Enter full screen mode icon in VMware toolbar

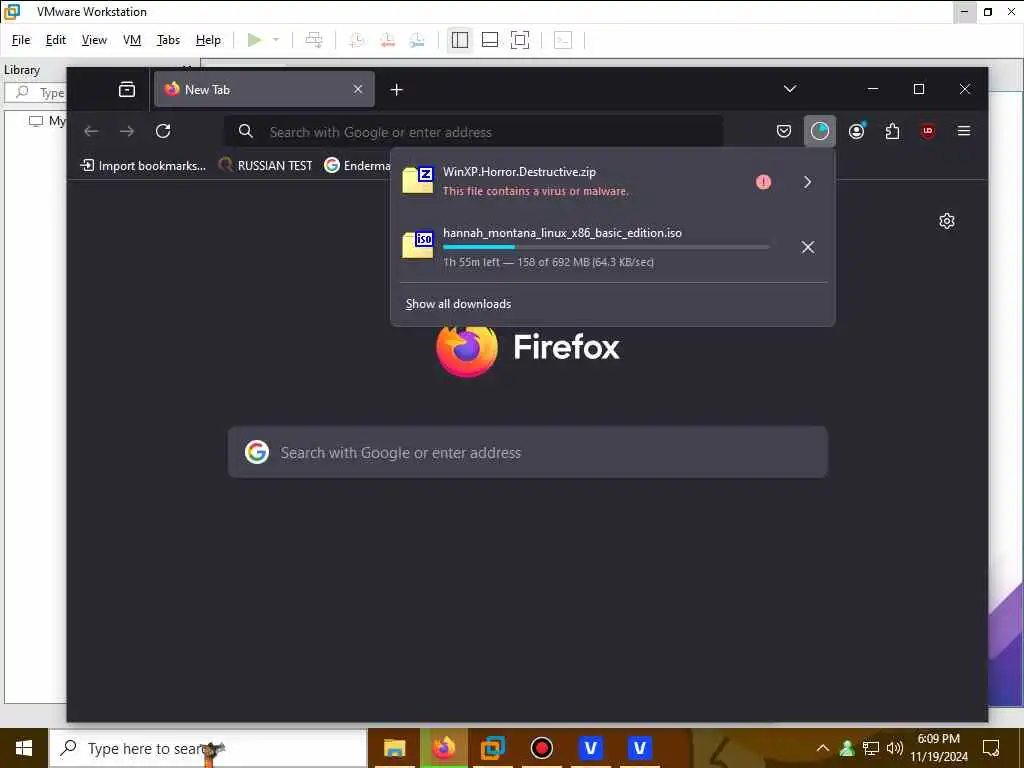pos(520,40)
